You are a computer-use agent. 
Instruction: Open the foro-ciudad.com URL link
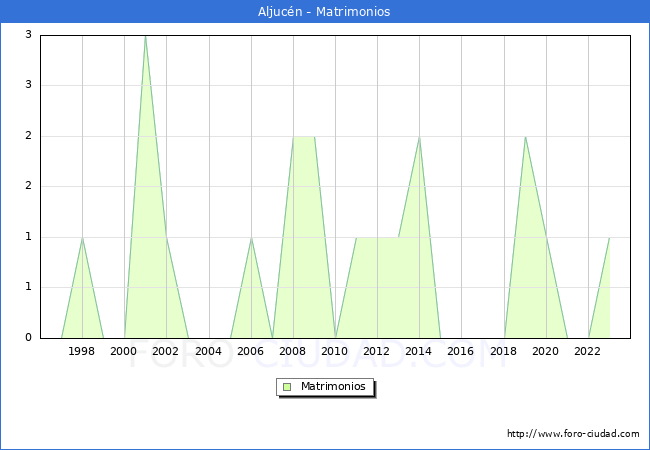click(573, 434)
